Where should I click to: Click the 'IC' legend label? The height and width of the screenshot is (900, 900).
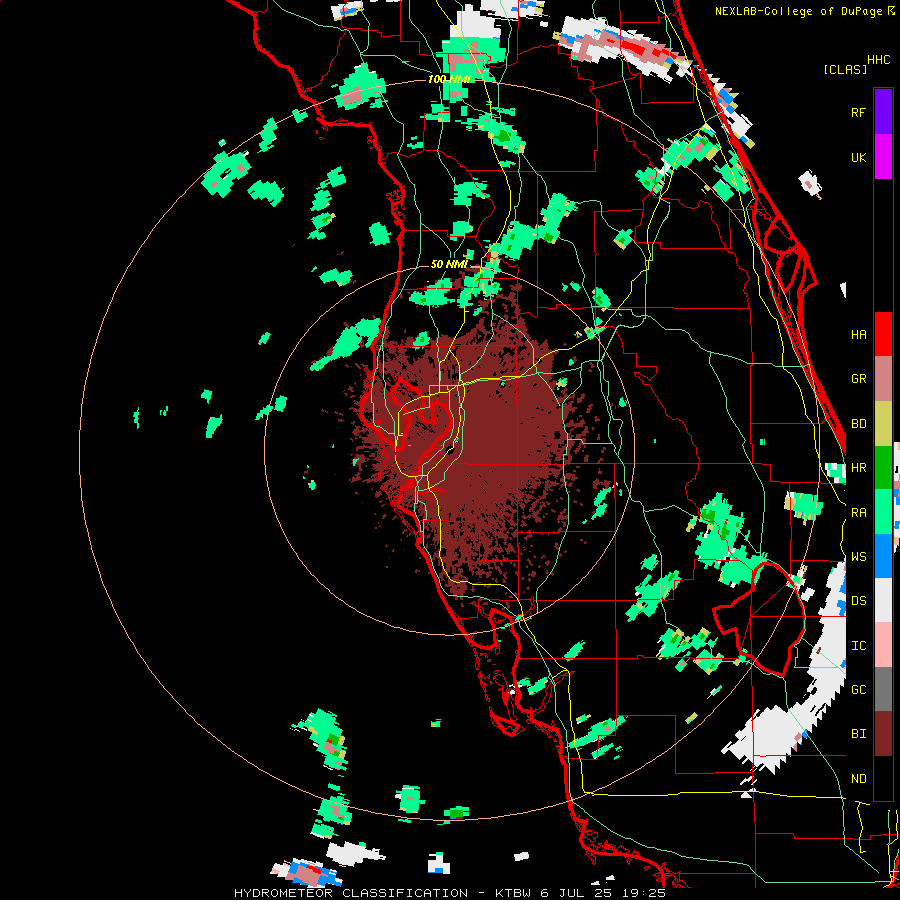pos(858,645)
